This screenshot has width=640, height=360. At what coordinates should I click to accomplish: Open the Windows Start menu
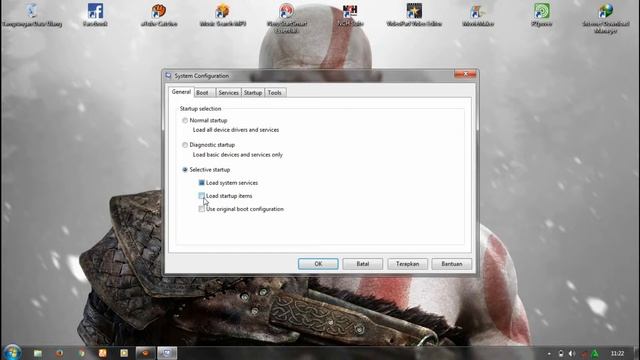tap(12, 353)
